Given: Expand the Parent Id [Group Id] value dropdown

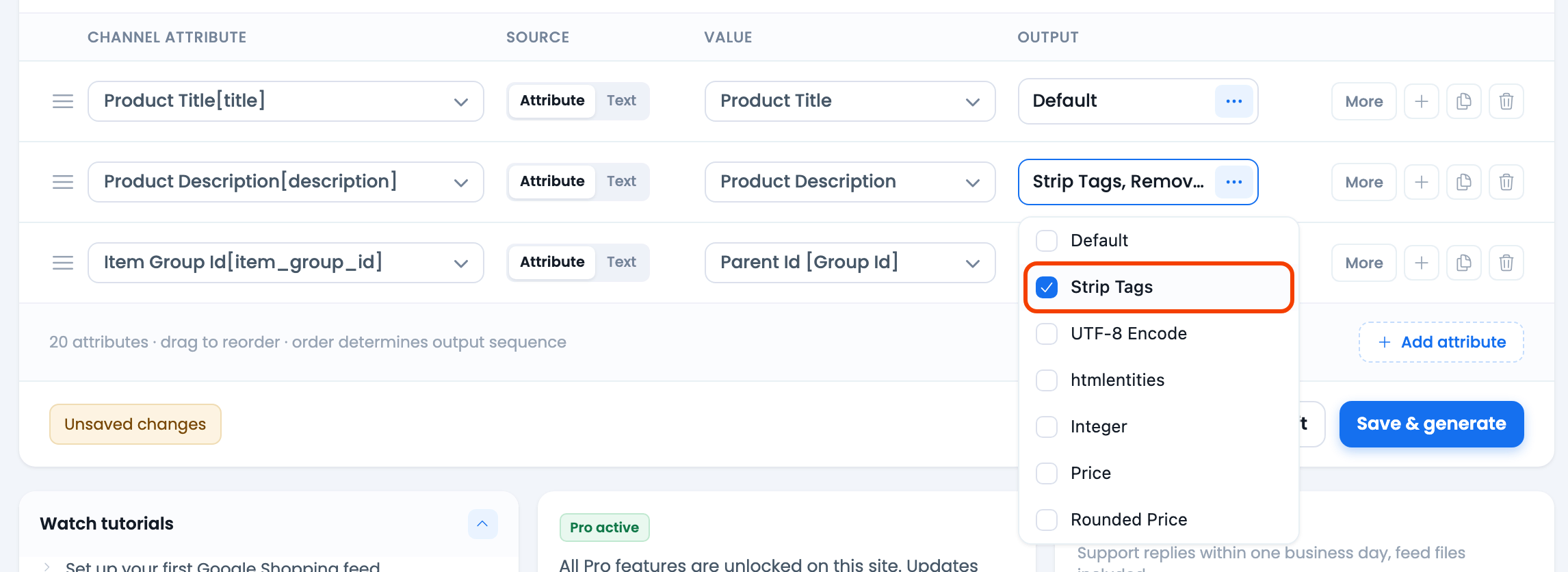Looking at the screenshot, I should click(x=850, y=263).
